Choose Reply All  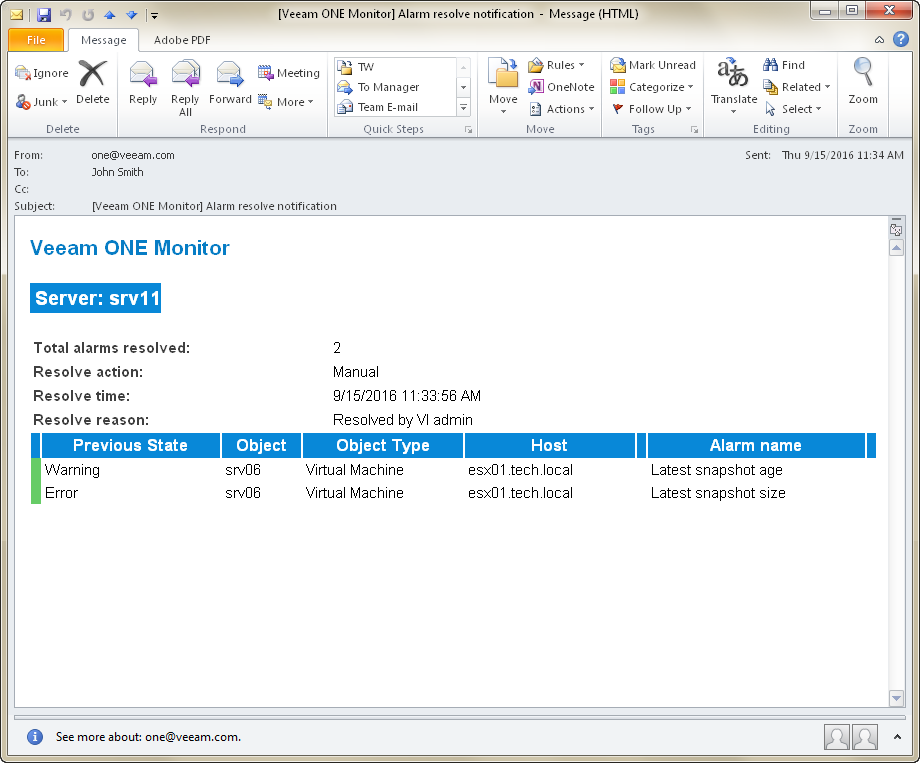click(x=185, y=88)
